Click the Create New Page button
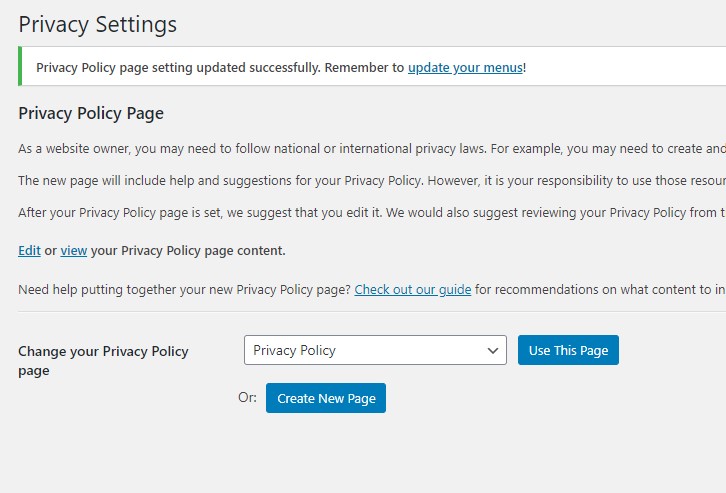The image size is (726, 493). click(325, 398)
